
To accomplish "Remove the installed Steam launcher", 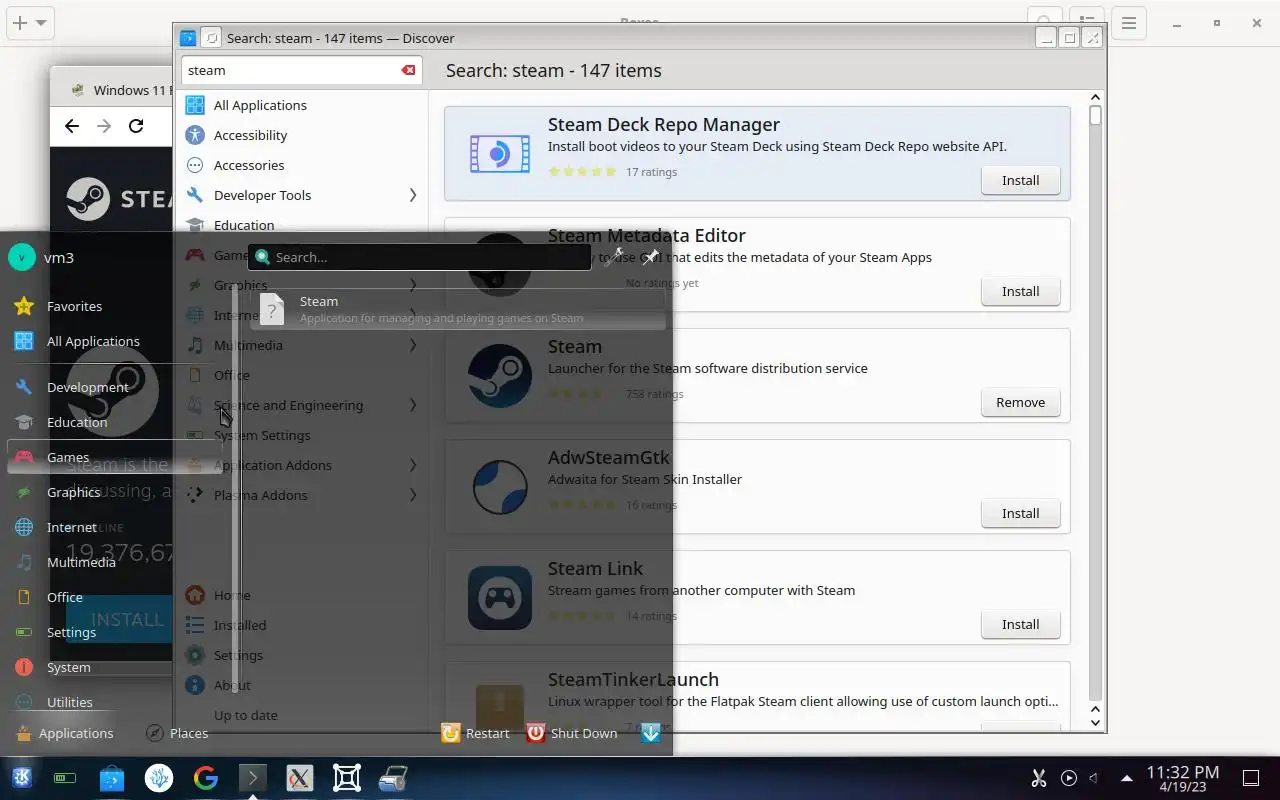I will 1020,402.
